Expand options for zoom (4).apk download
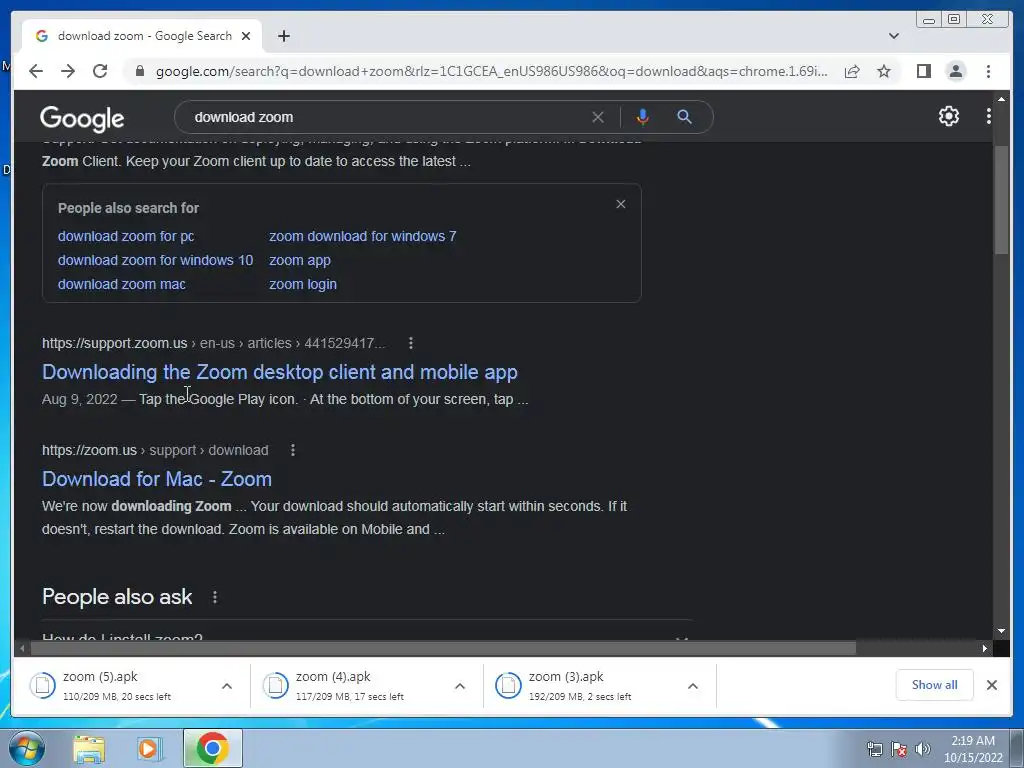This screenshot has width=1024, height=768. pyautogui.click(x=460, y=686)
